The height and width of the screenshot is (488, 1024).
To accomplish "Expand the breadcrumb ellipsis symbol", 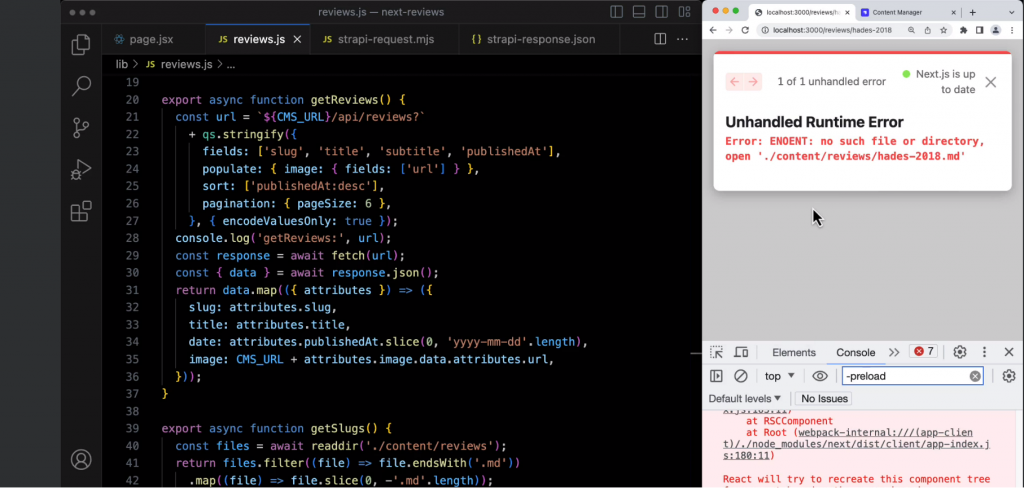I will (230, 64).
